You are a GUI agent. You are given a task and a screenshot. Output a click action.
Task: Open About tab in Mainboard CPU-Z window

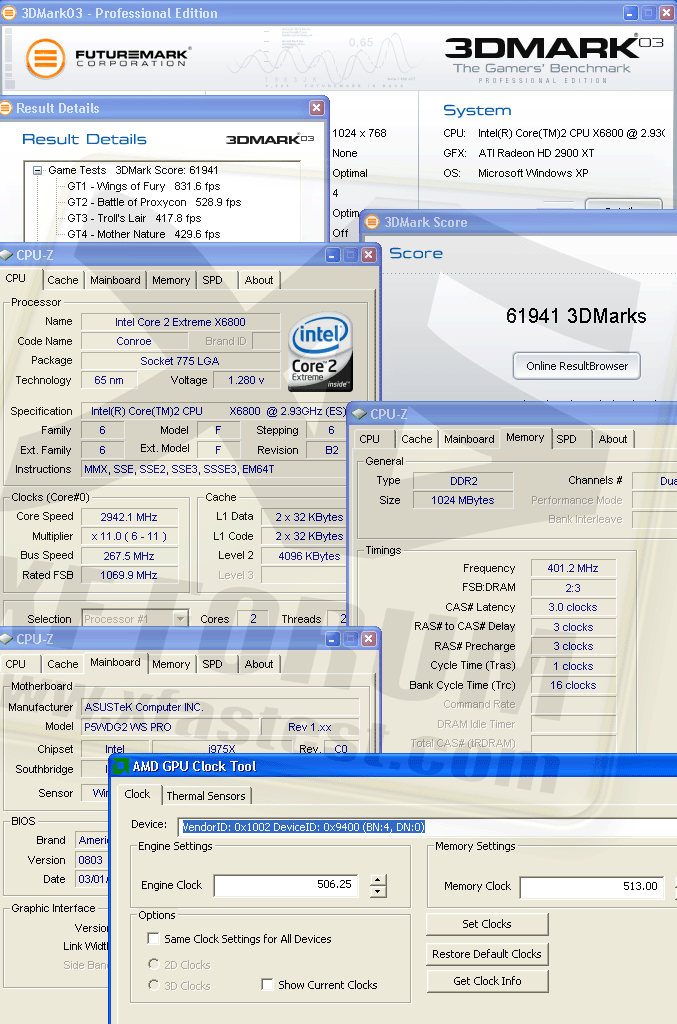[259, 664]
